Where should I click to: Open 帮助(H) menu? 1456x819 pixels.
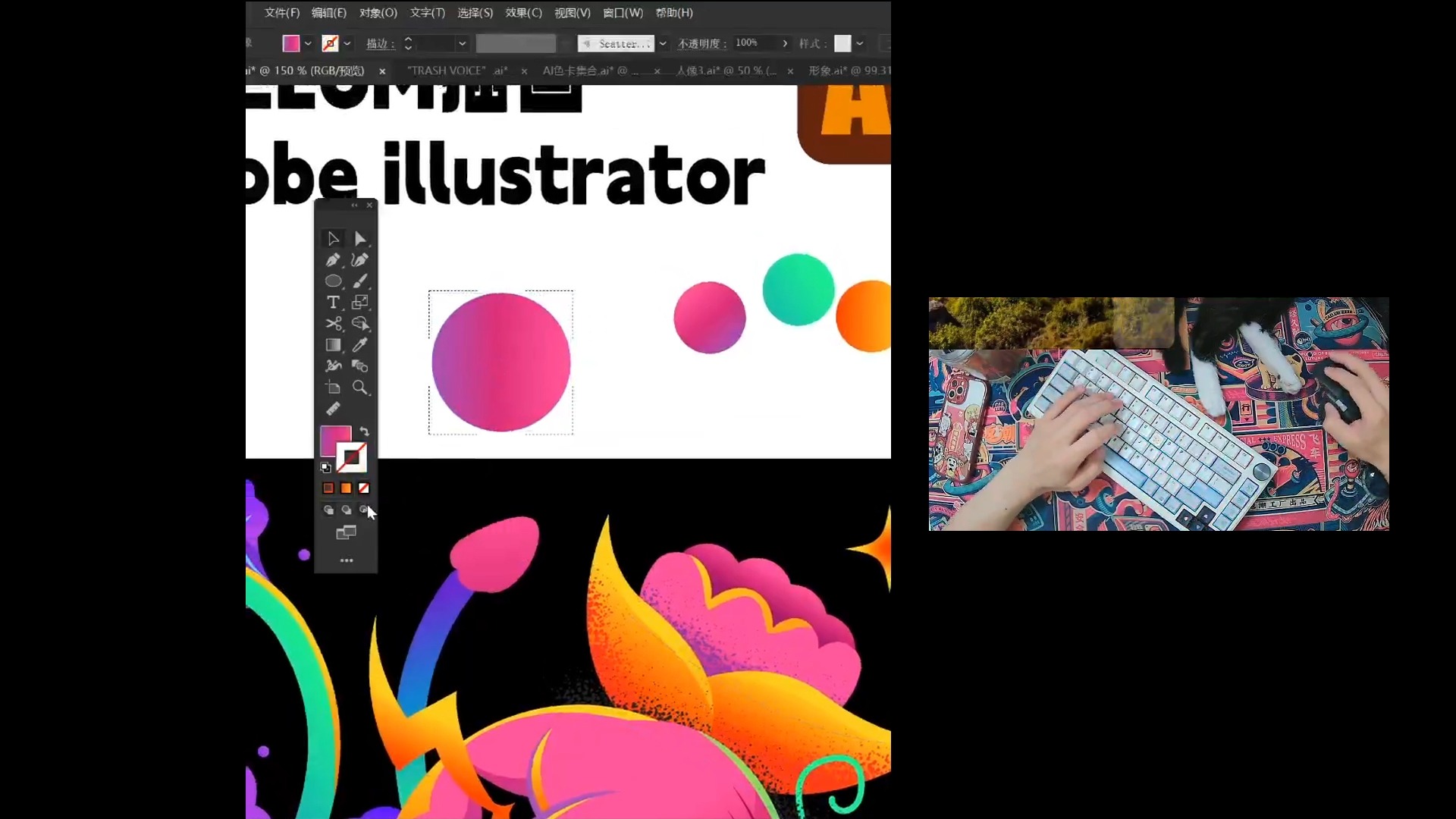pos(674,13)
